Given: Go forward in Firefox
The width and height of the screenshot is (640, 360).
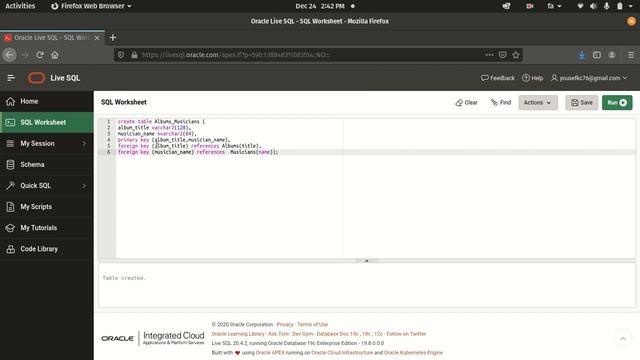Looking at the screenshot, I should [x=25, y=55].
